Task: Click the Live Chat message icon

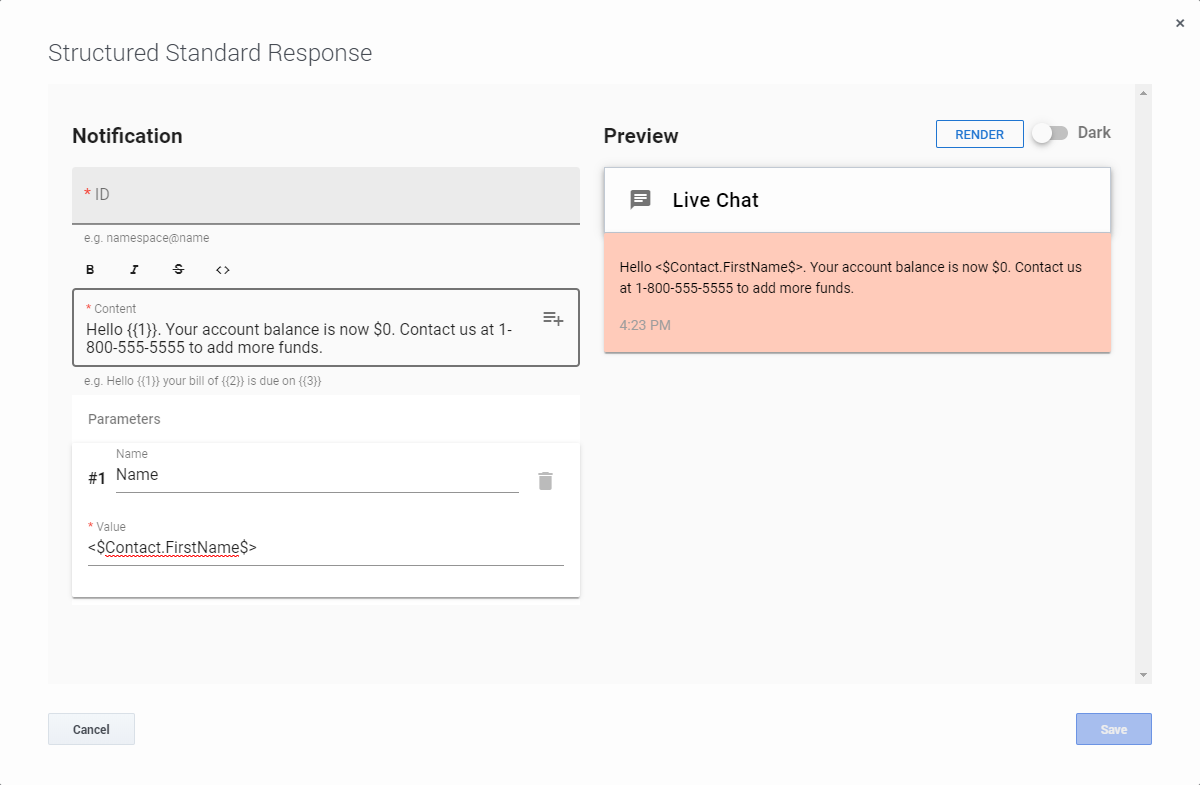Action: click(x=640, y=200)
